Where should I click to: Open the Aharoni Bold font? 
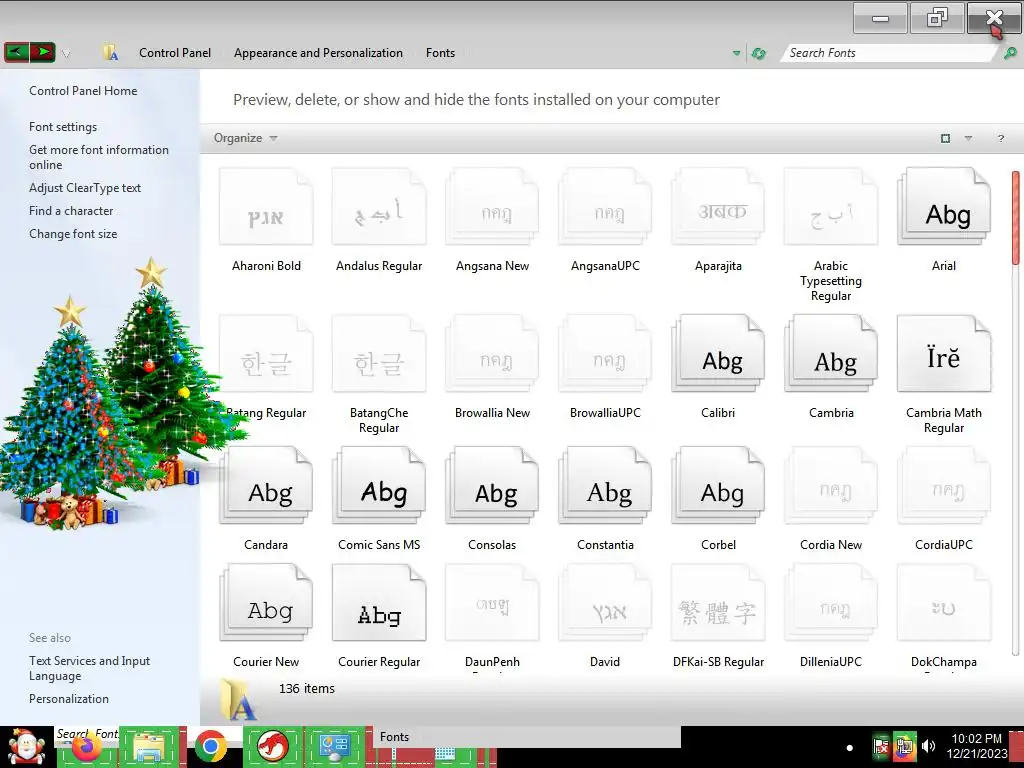[x=266, y=206]
